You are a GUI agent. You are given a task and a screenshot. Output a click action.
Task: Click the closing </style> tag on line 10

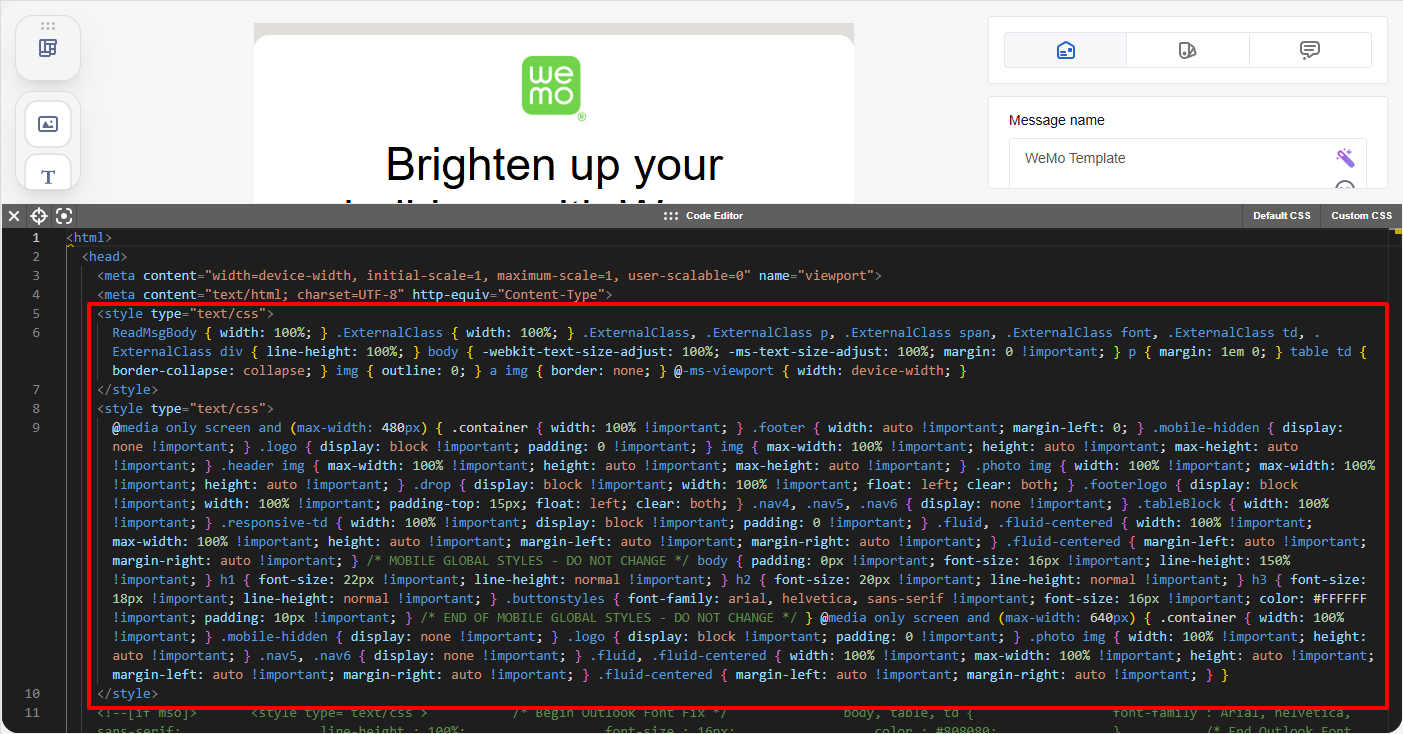point(127,694)
